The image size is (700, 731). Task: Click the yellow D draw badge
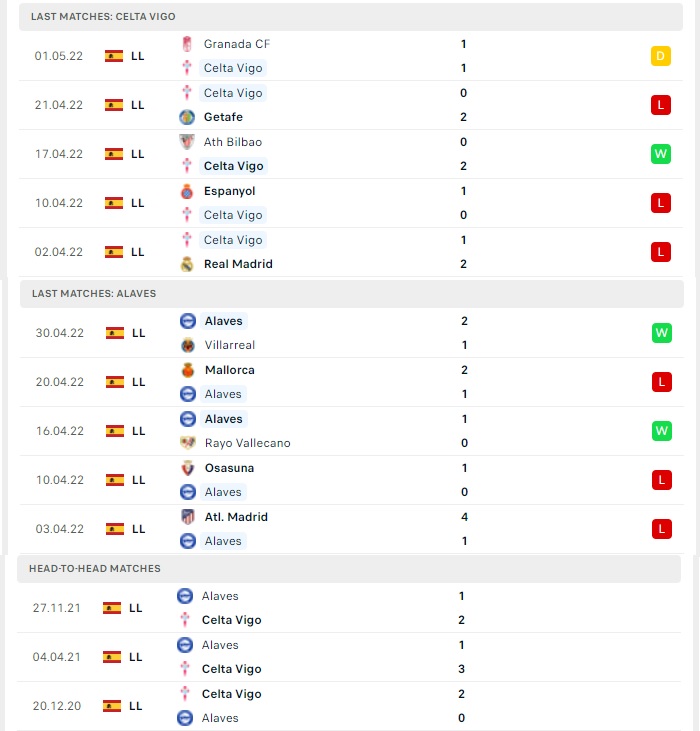click(x=660, y=56)
